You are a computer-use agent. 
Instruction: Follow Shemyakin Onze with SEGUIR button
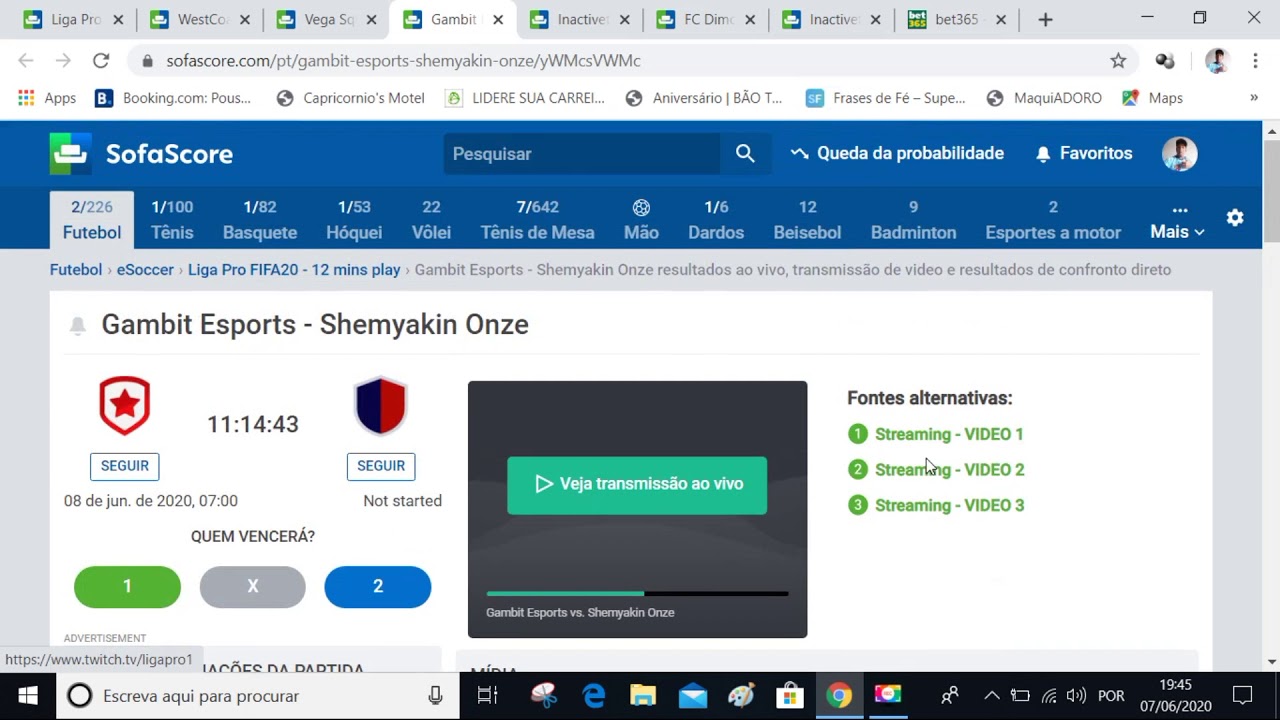[x=381, y=466]
